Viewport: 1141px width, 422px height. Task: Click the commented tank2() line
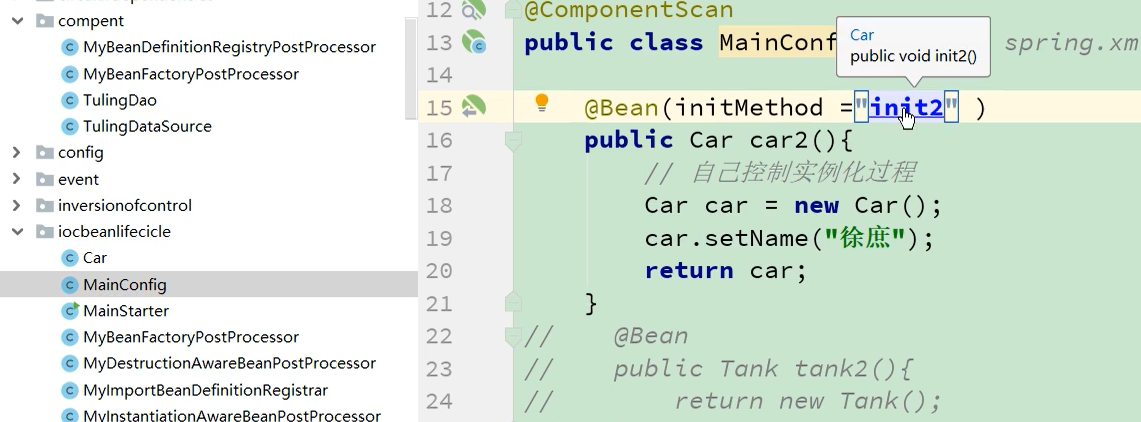[x=718, y=369]
